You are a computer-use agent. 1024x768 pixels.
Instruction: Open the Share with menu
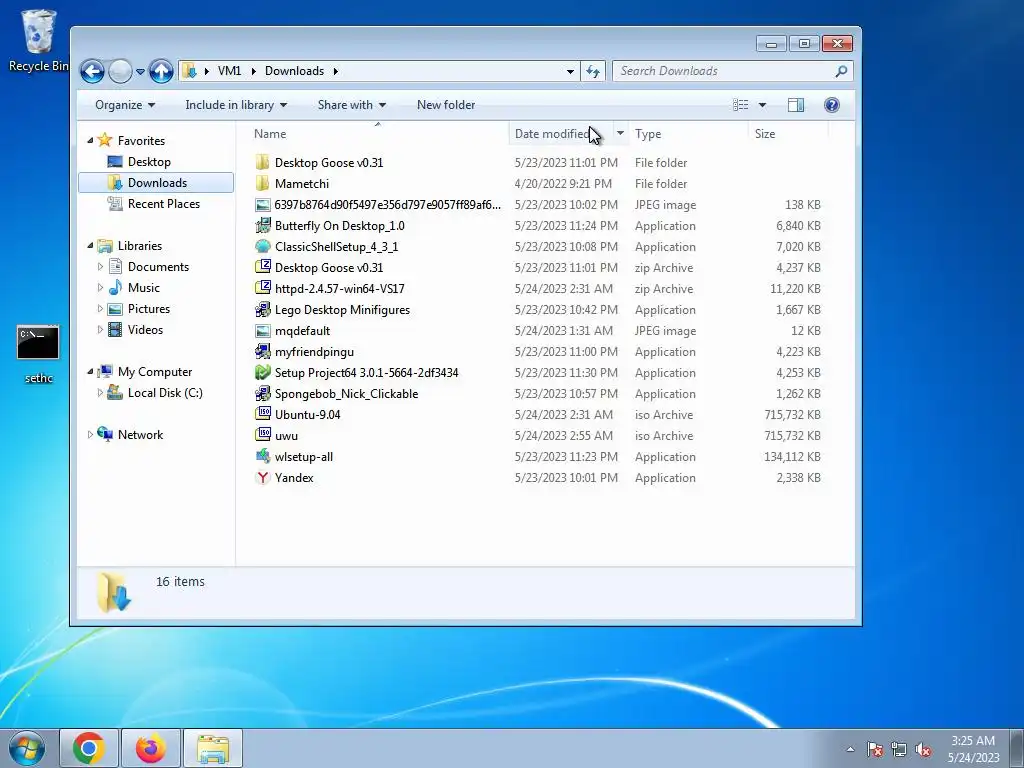tap(351, 105)
